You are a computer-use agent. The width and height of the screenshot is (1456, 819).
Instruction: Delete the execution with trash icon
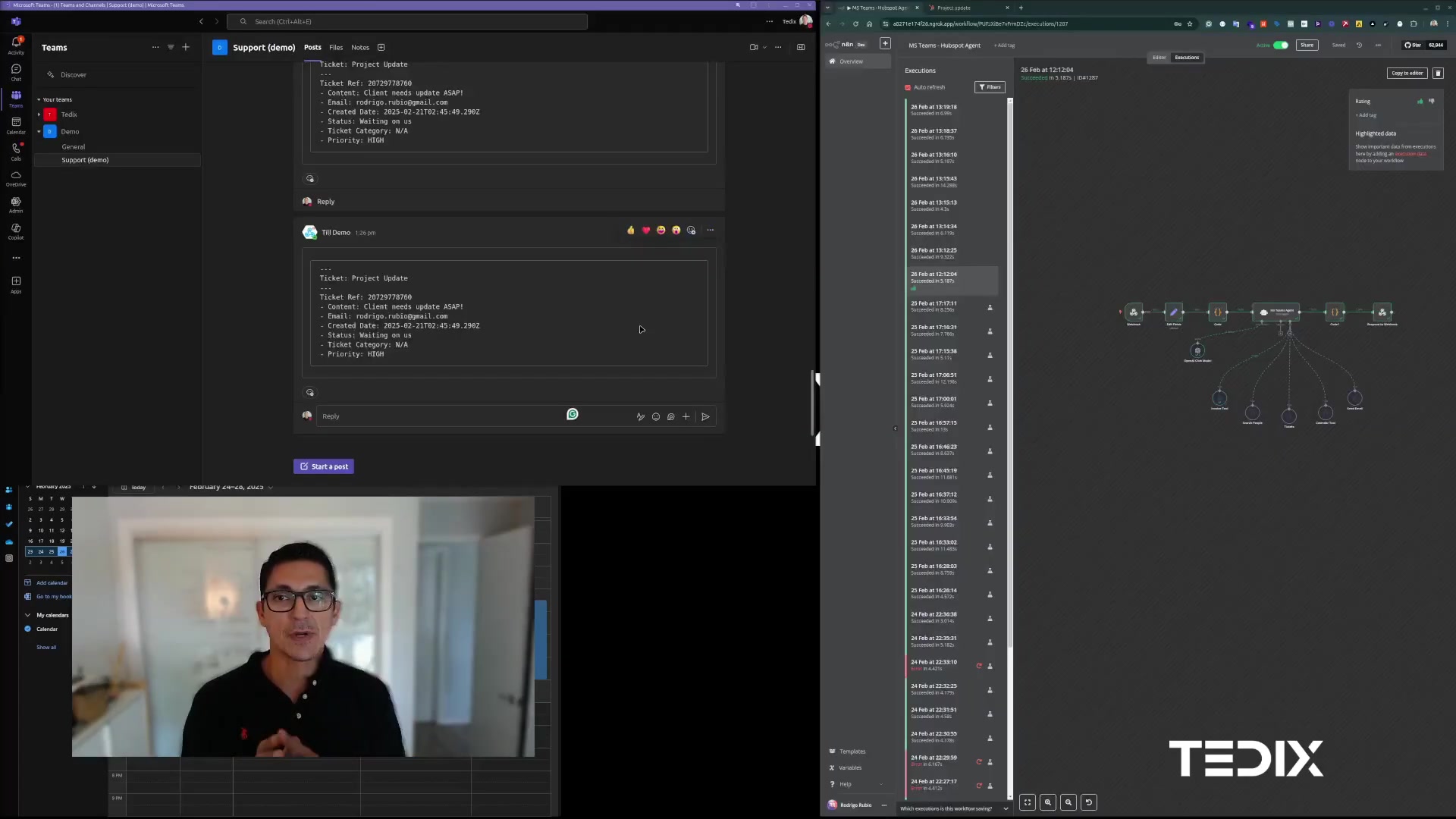point(1438,73)
